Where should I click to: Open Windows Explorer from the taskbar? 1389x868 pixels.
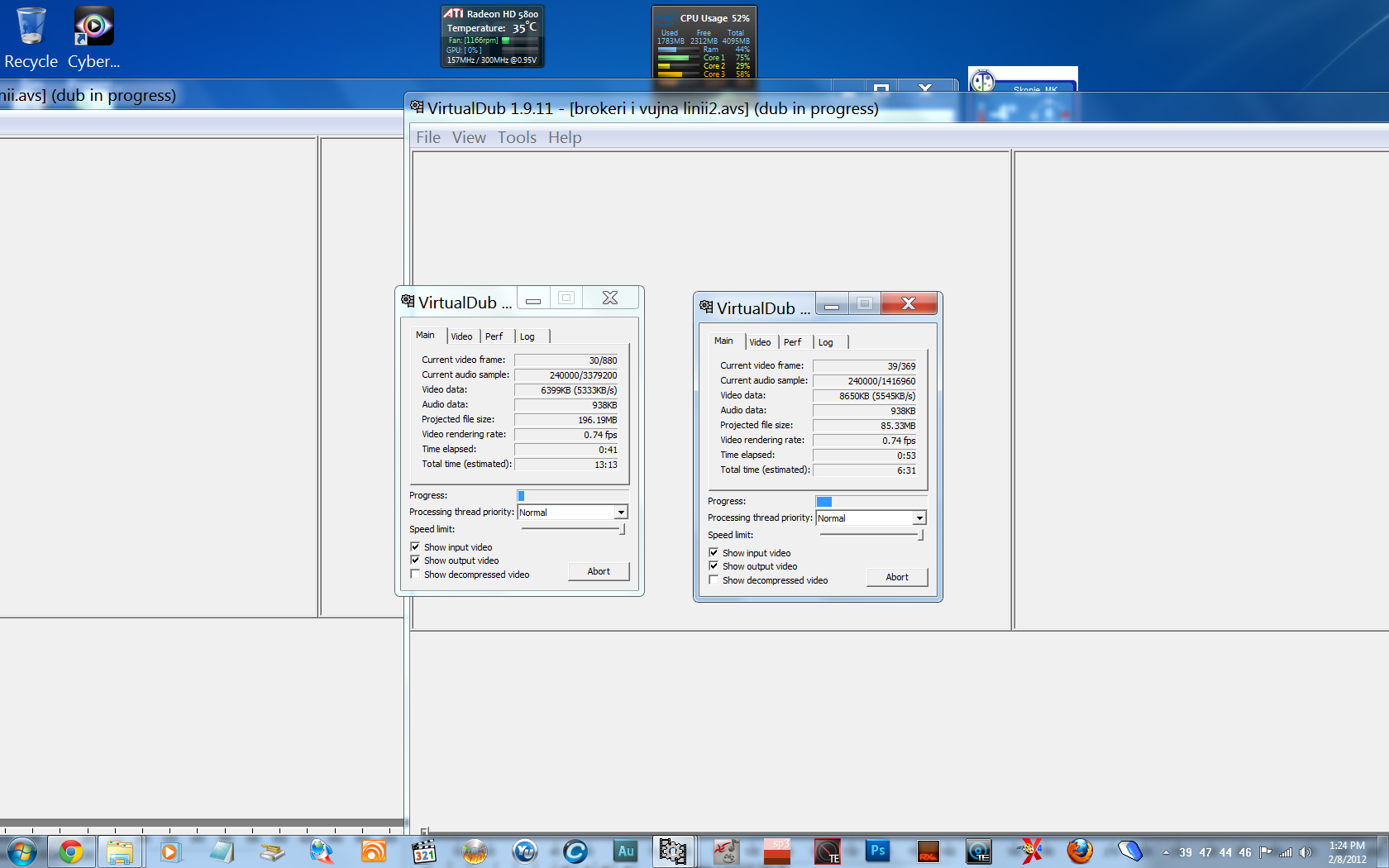tap(120, 851)
